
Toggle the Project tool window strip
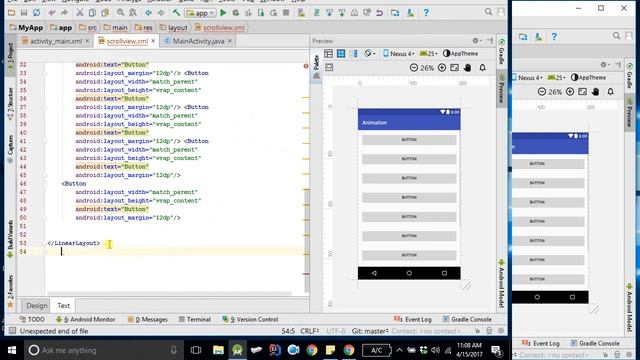(10, 57)
